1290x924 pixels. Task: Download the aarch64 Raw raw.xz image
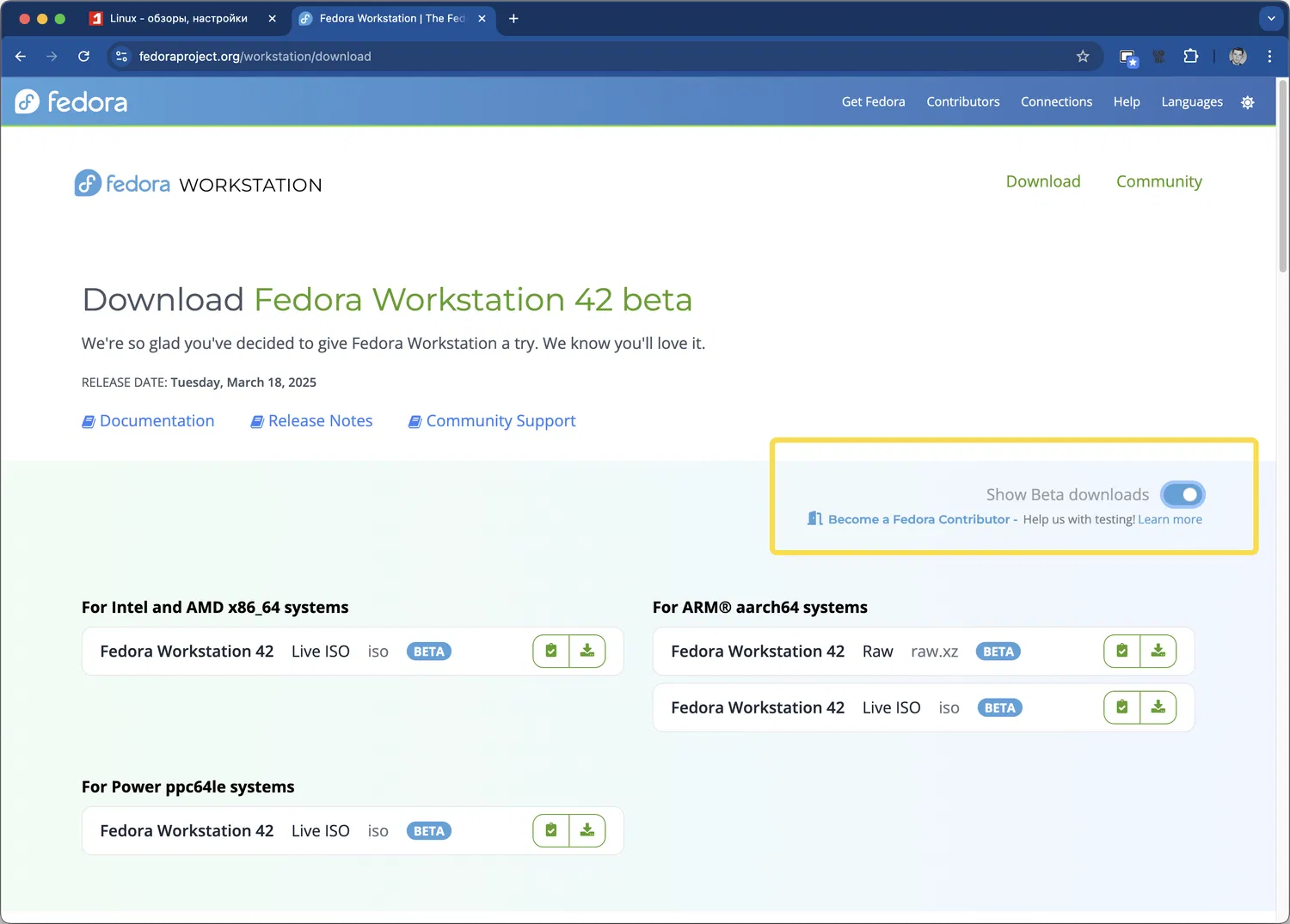(x=1158, y=652)
